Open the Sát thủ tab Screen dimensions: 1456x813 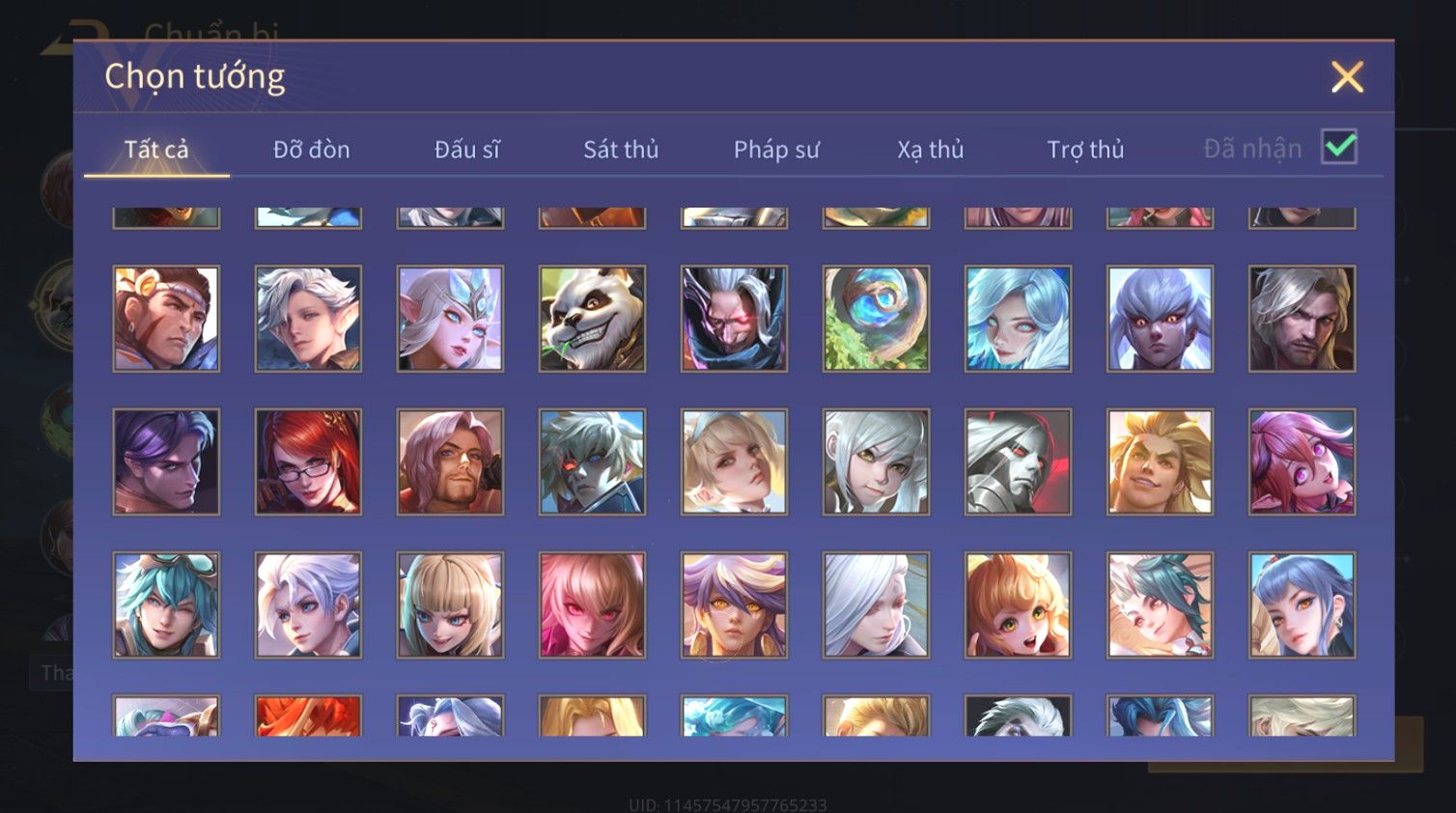[x=621, y=150]
